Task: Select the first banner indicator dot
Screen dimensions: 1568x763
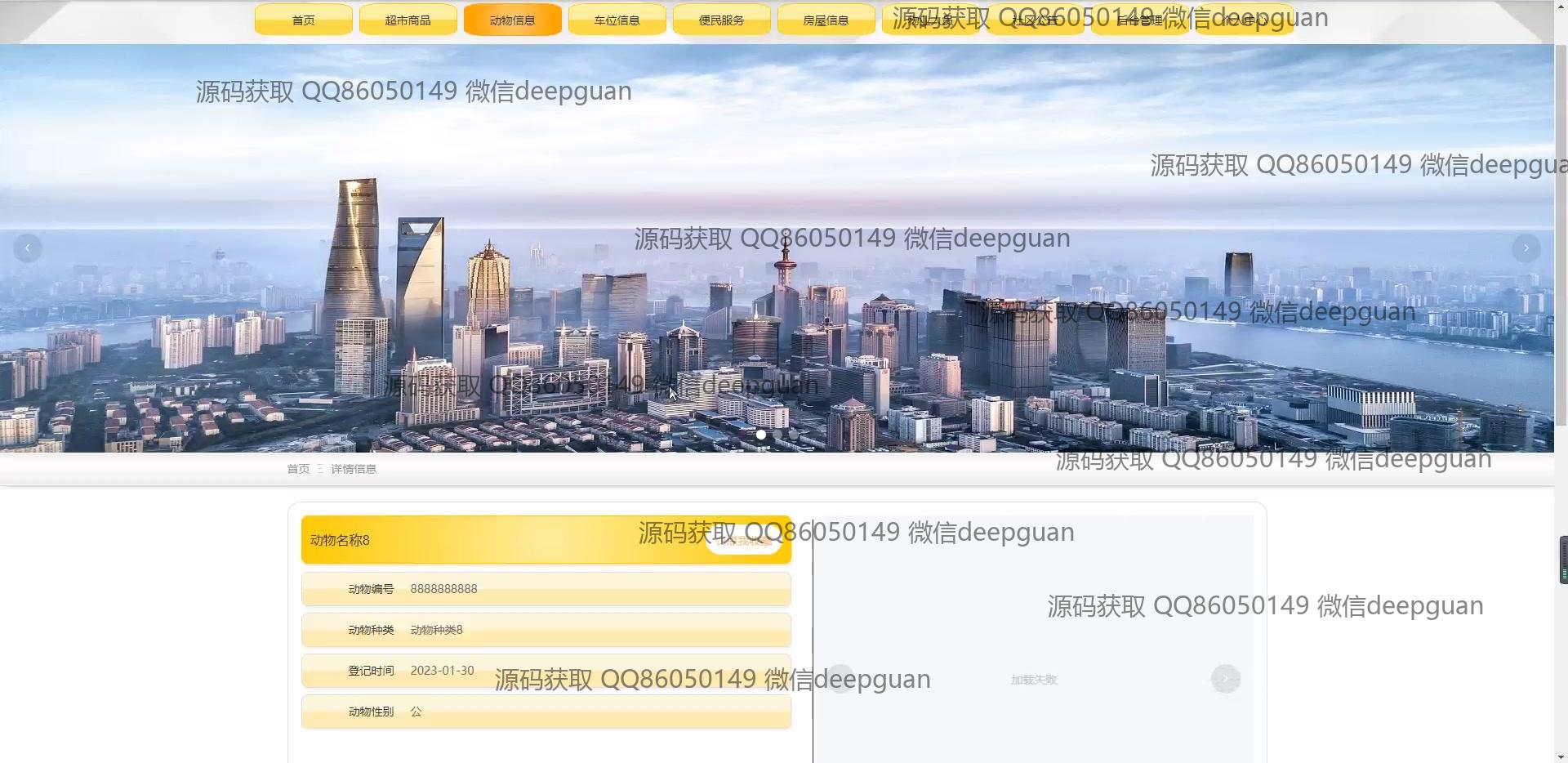Action: pyautogui.click(x=761, y=435)
